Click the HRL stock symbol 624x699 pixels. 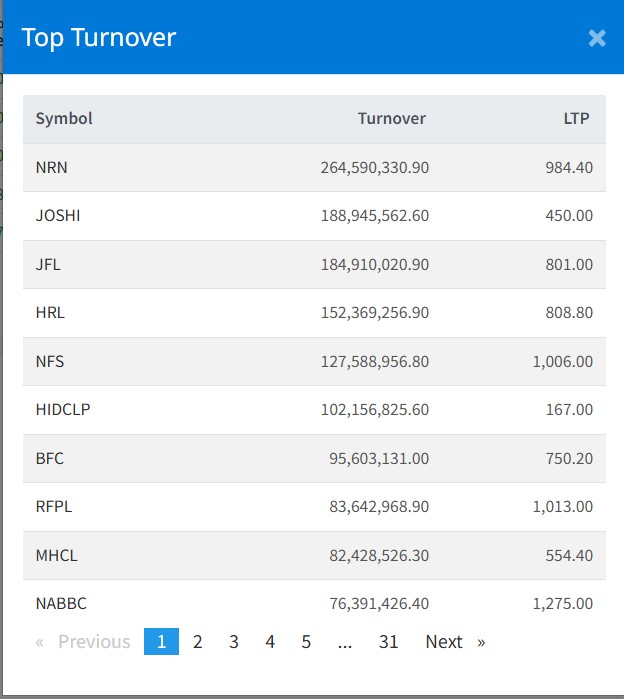(50, 313)
